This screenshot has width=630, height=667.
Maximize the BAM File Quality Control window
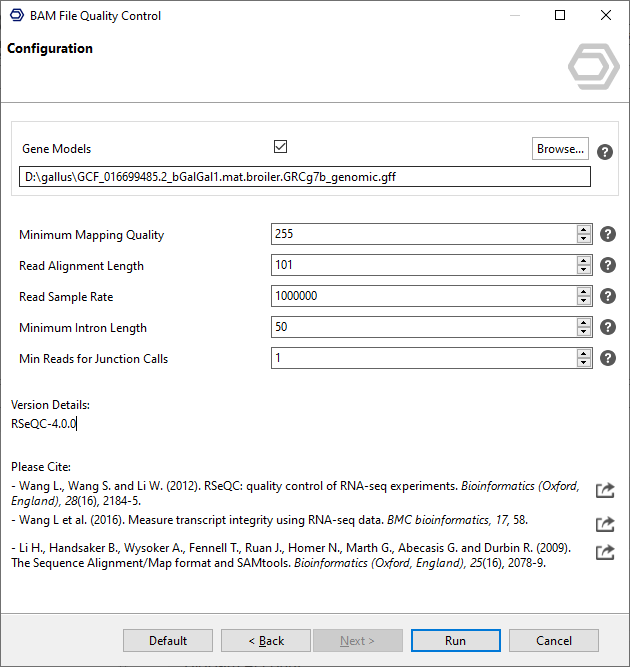point(560,15)
